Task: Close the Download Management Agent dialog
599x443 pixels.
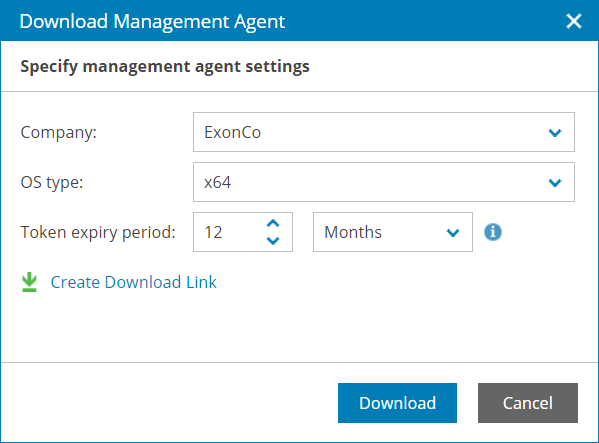Action: (574, 21)
